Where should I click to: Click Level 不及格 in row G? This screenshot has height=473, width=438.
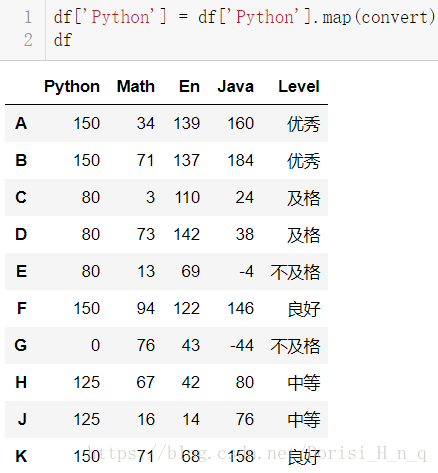[295, 346]
